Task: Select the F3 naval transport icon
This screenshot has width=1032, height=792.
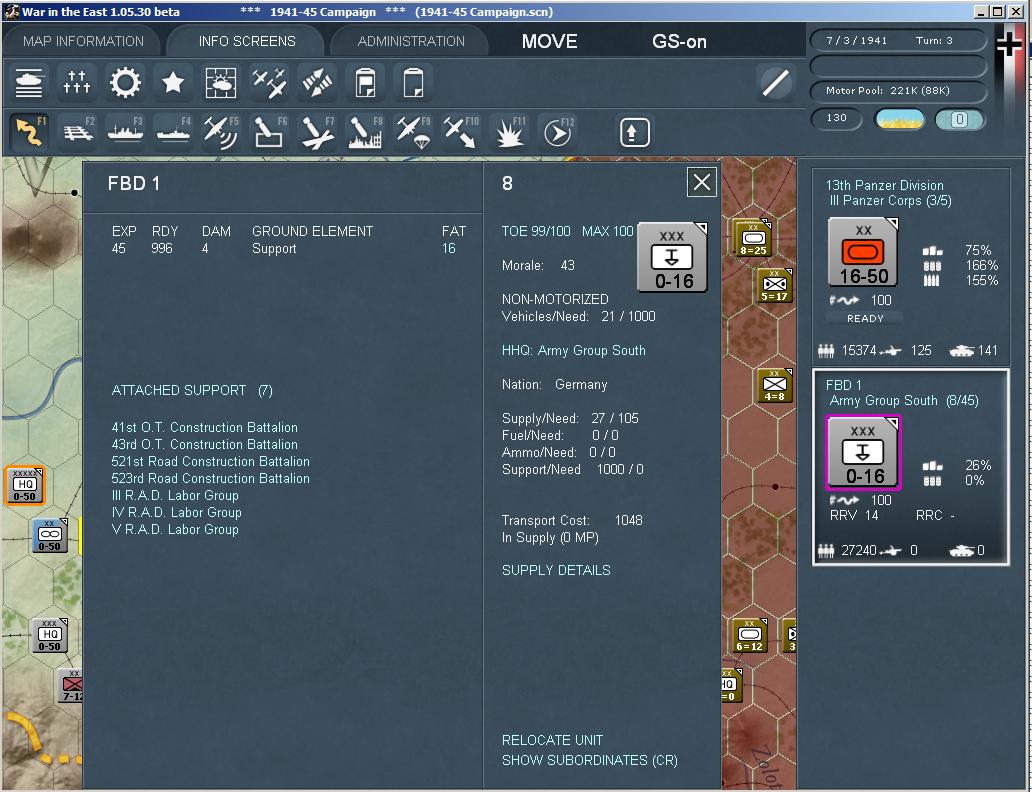Action: coord(126,131)
